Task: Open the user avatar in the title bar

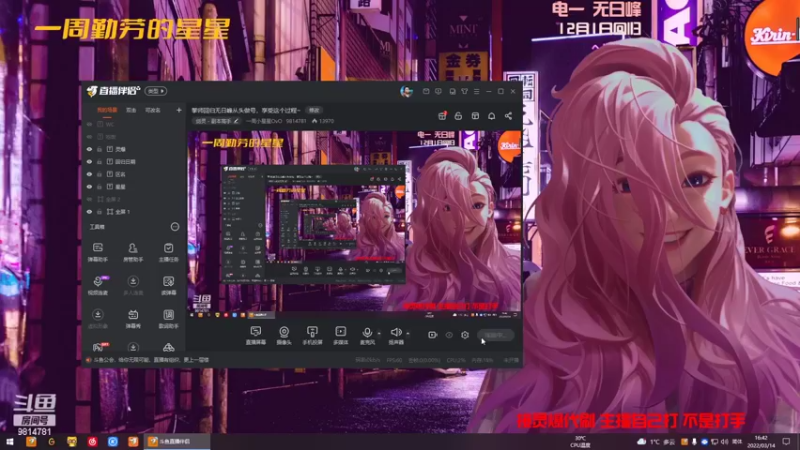Action: pos(406,91)
